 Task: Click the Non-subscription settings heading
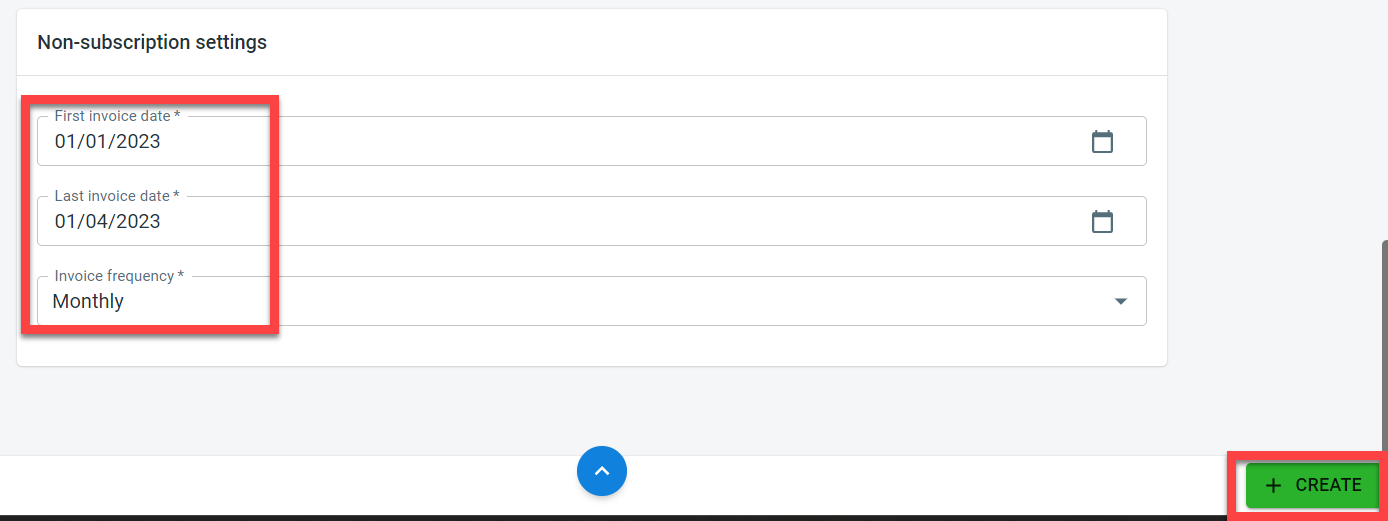point(152,42)
